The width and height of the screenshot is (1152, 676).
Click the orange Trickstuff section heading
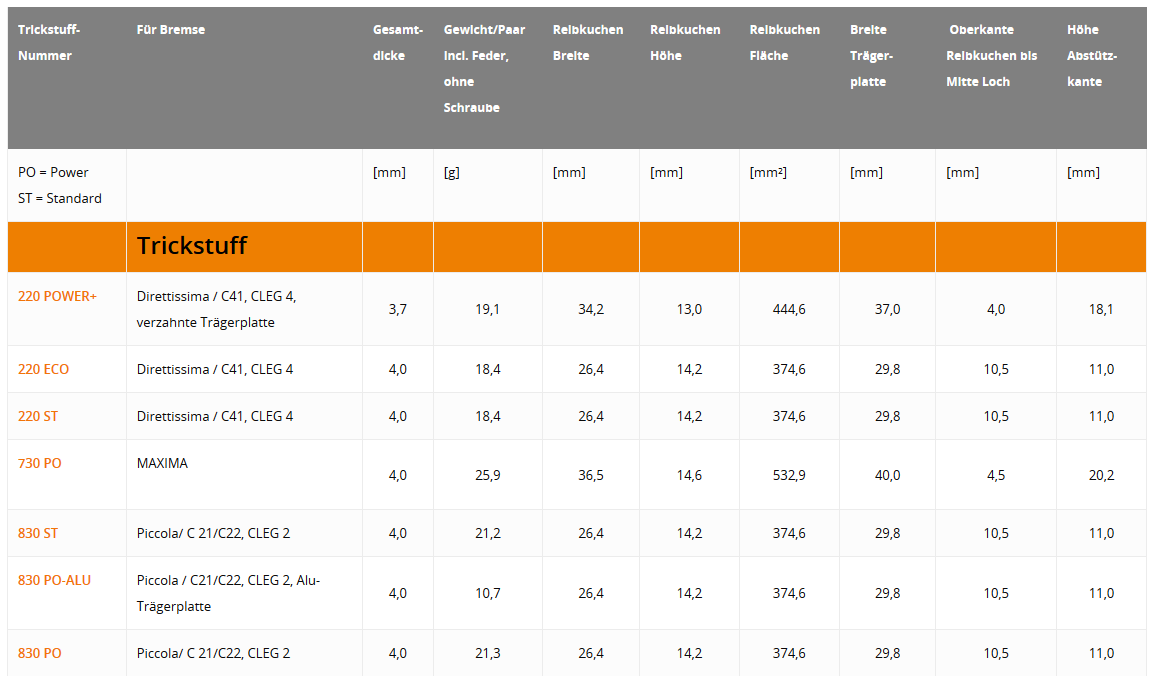[192, 246]
